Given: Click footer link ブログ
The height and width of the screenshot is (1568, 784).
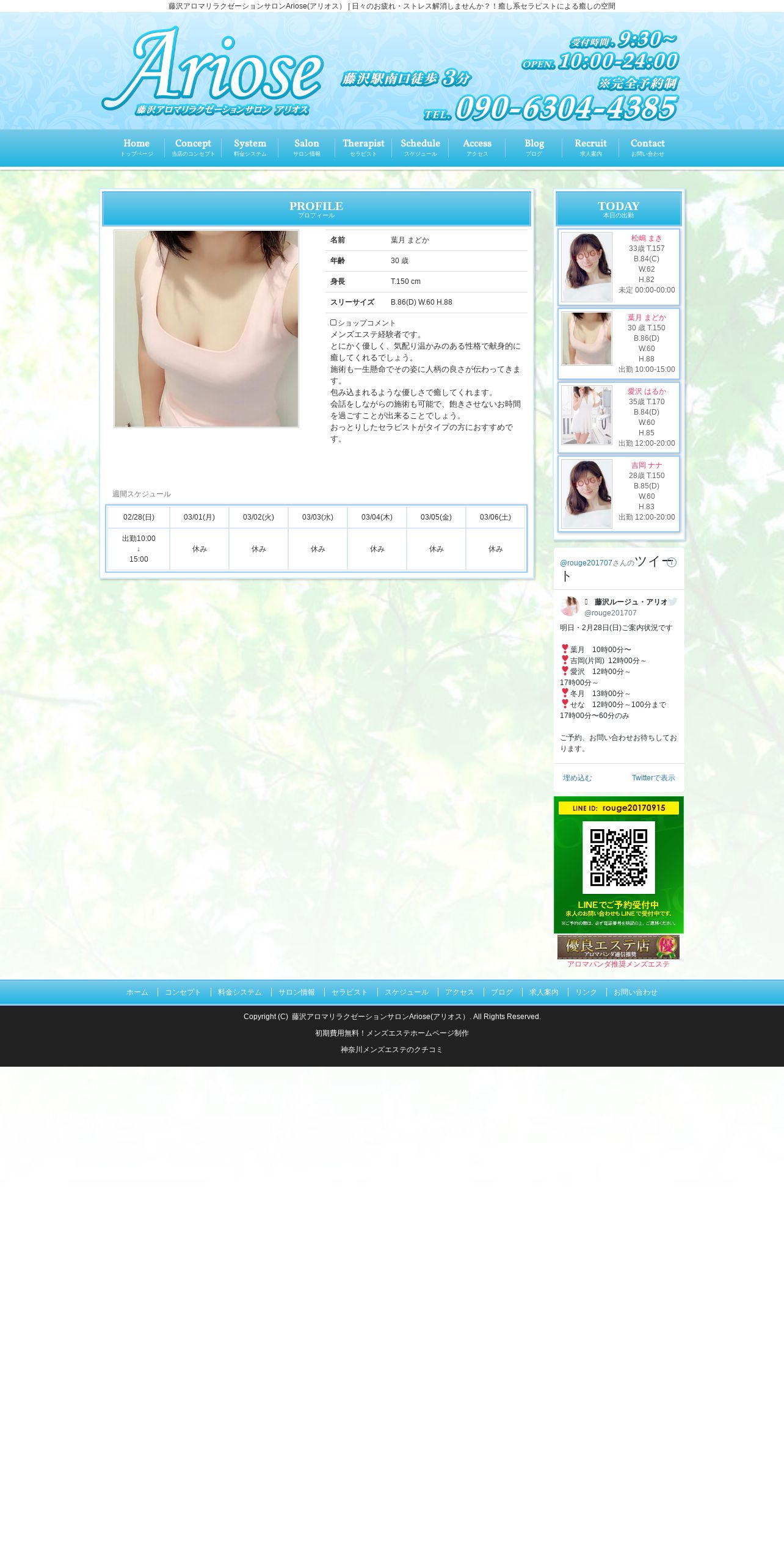Looking at the screenshot, I should pyautogui.click(x=502, y=992).
